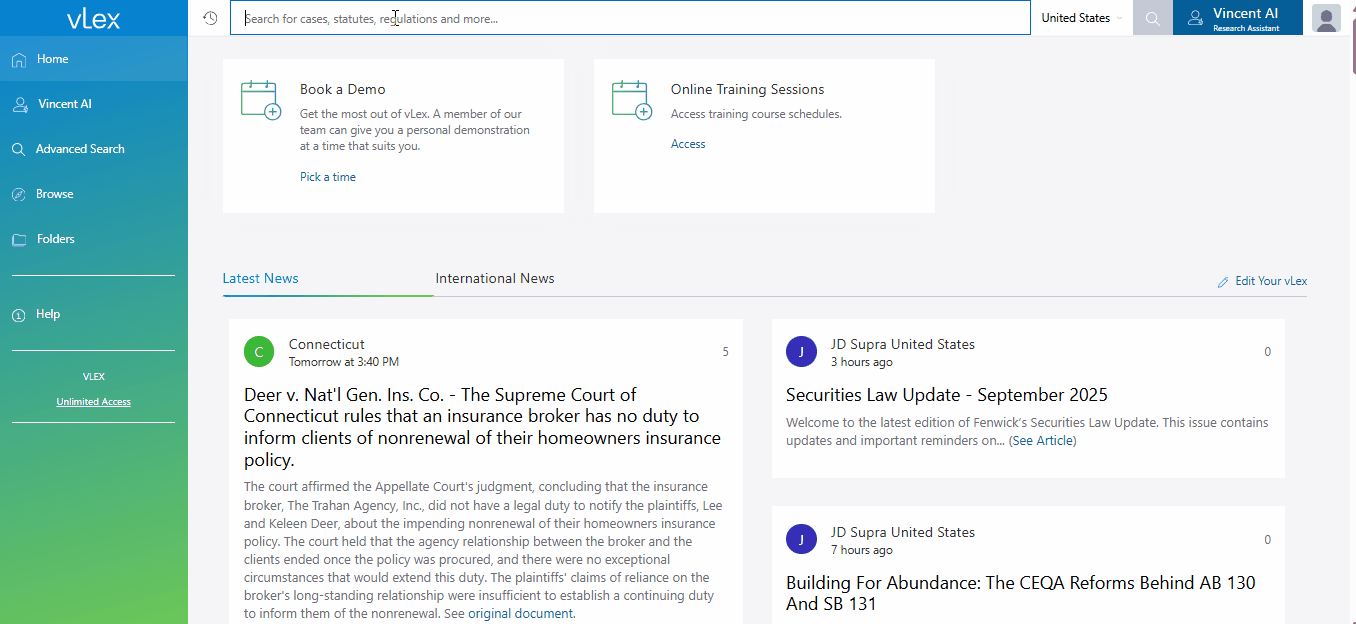The image size is (1356, 624).
Task: Open Advanced Search from the sidebar
Action: tap(80, 149)
